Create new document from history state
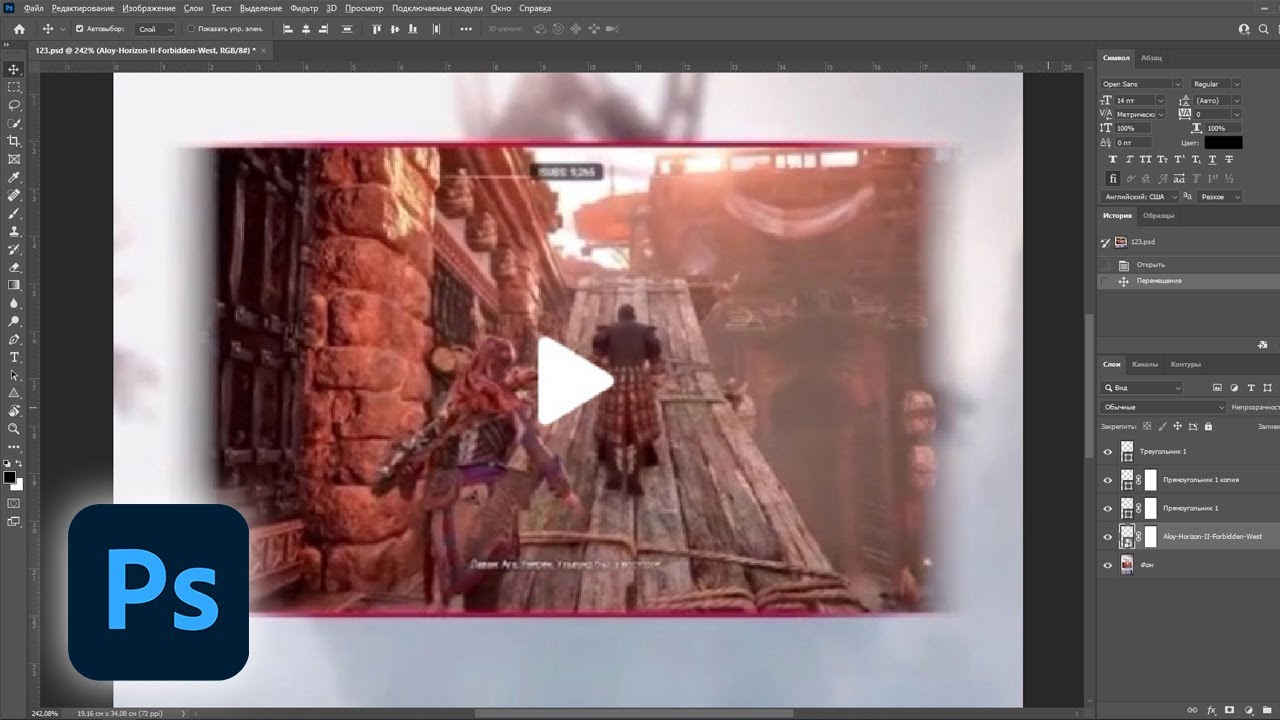 [x=1263, y=344]
